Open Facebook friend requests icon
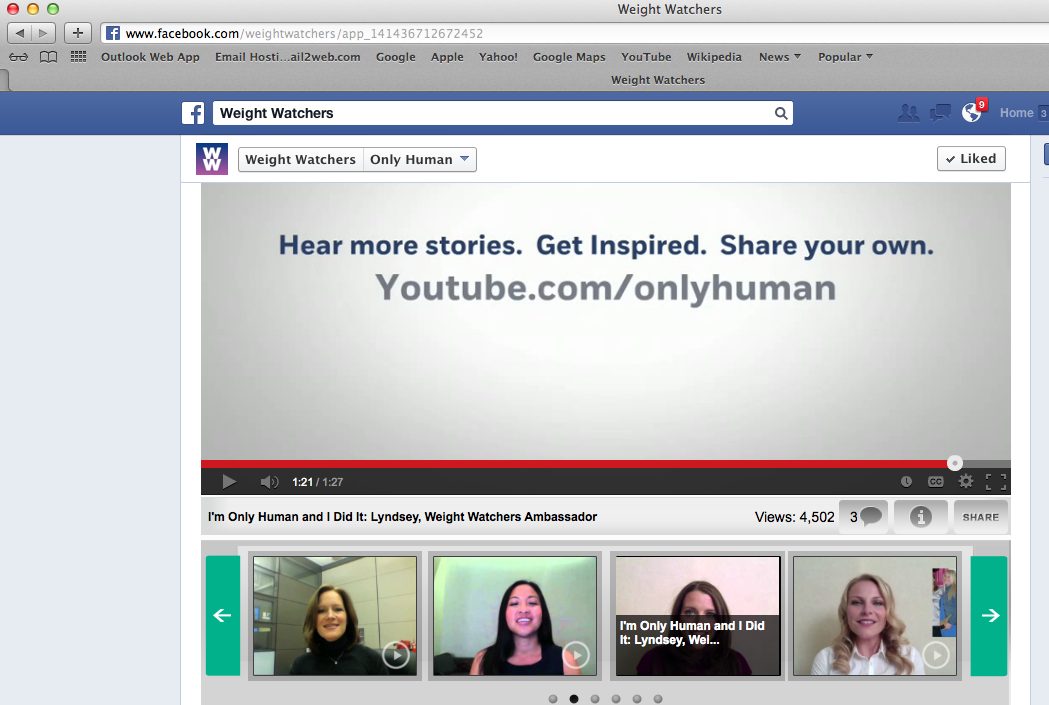The image size is (1049, 705). 908,113
